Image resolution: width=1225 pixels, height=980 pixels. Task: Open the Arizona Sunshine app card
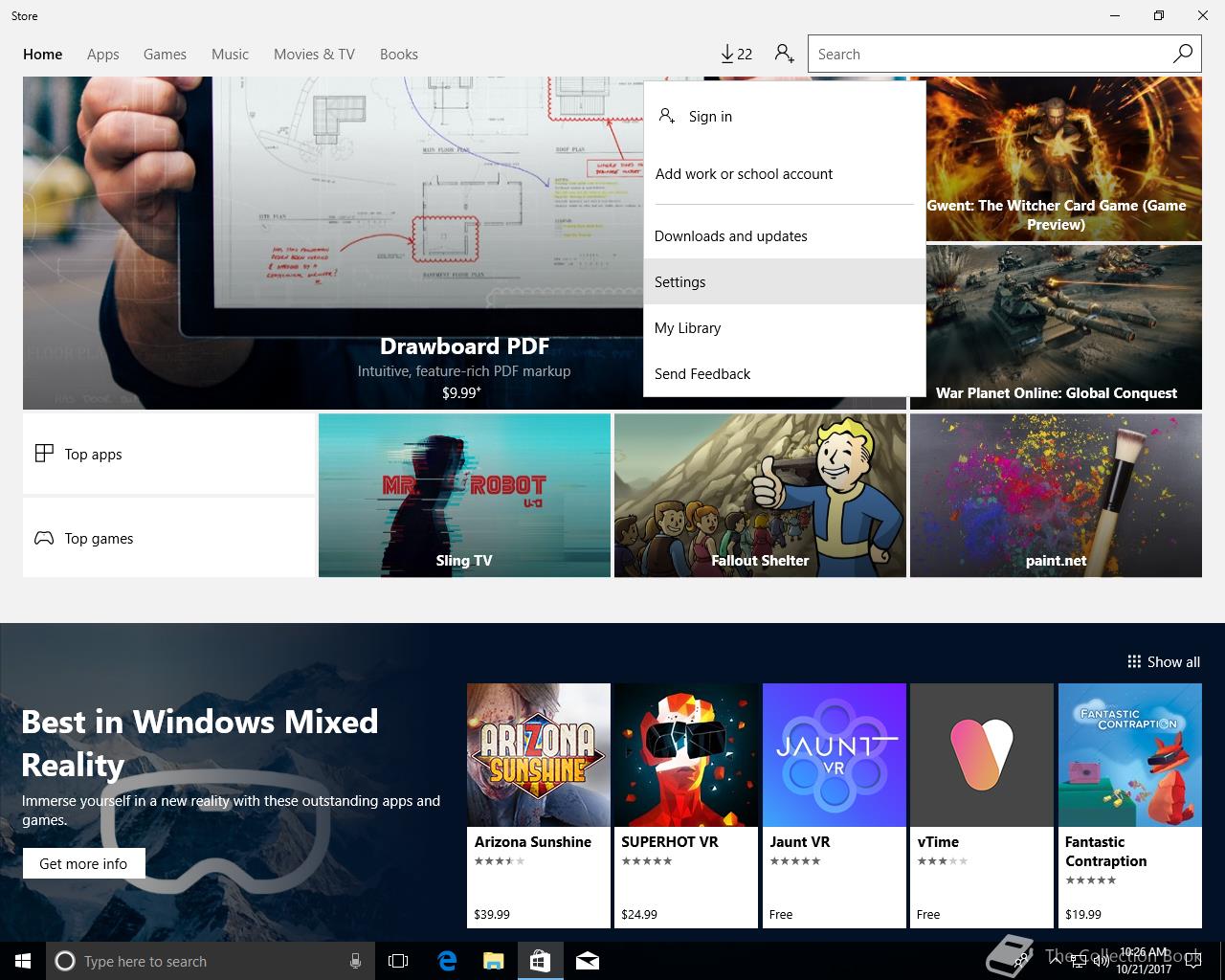pyautogui.click(x=539, y=806)
